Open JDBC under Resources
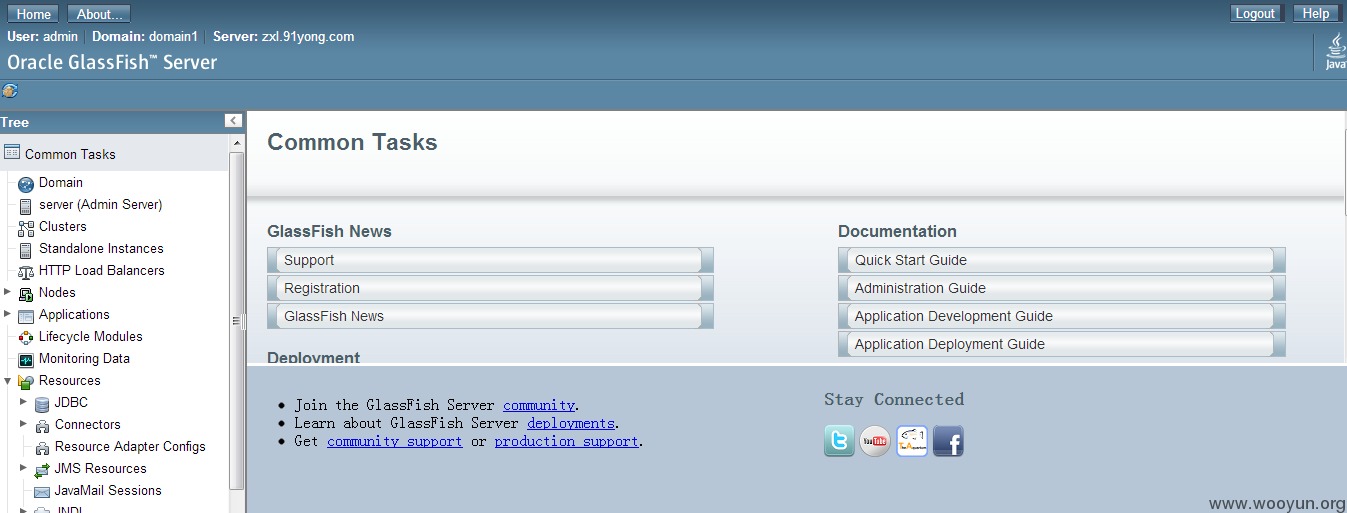The width and height of the screenshot is (1347, 513). click(x=71, y=402)
